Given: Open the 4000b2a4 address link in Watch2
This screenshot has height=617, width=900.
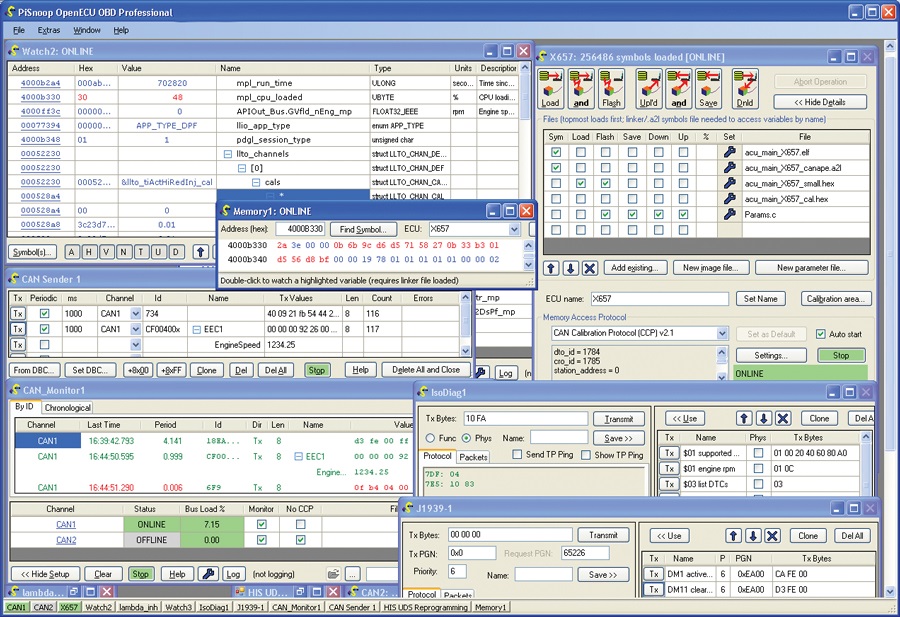Looking at the screenshot, I should point(40,83).
